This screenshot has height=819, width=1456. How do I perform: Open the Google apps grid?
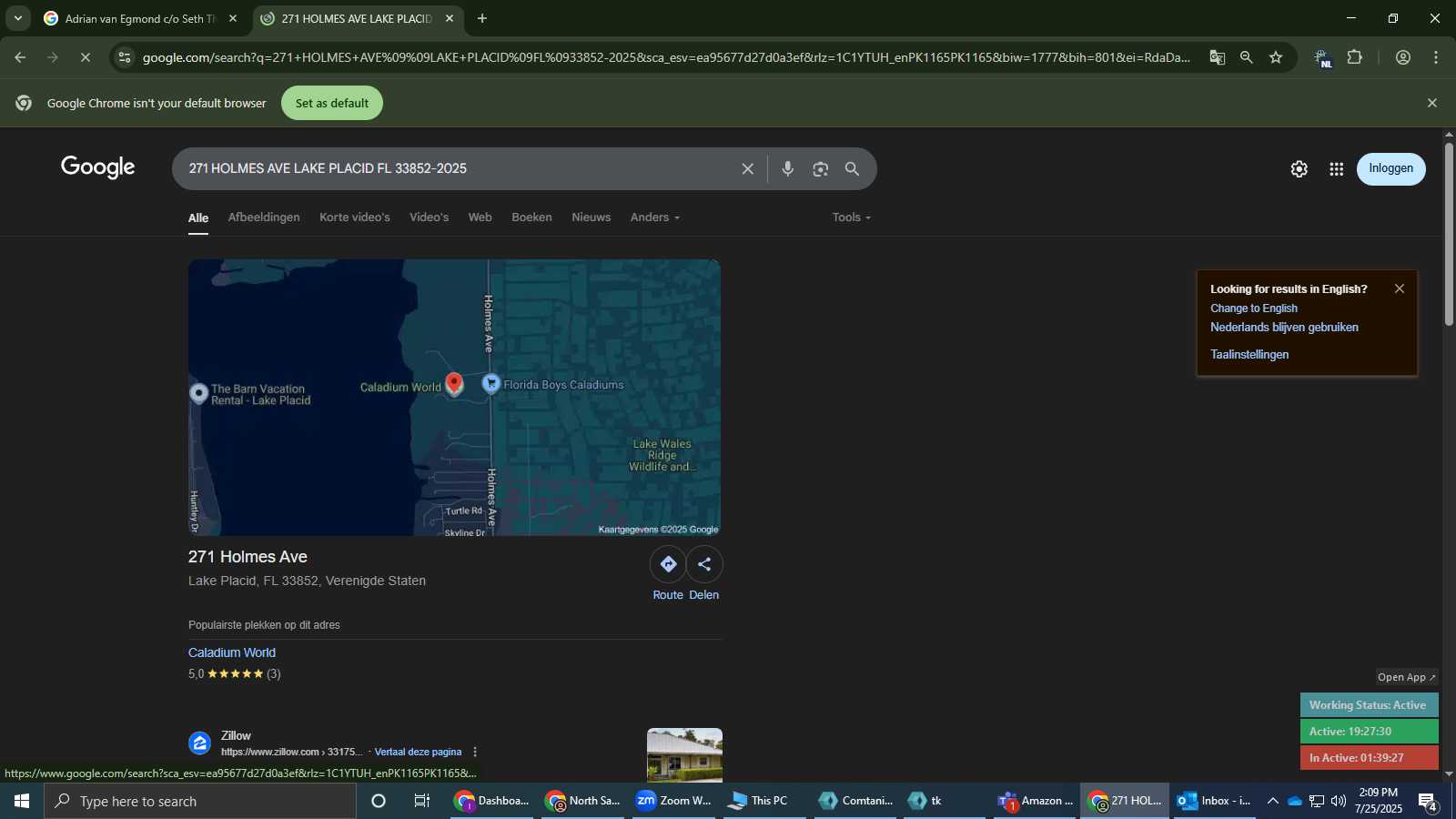coord(1337,168)
